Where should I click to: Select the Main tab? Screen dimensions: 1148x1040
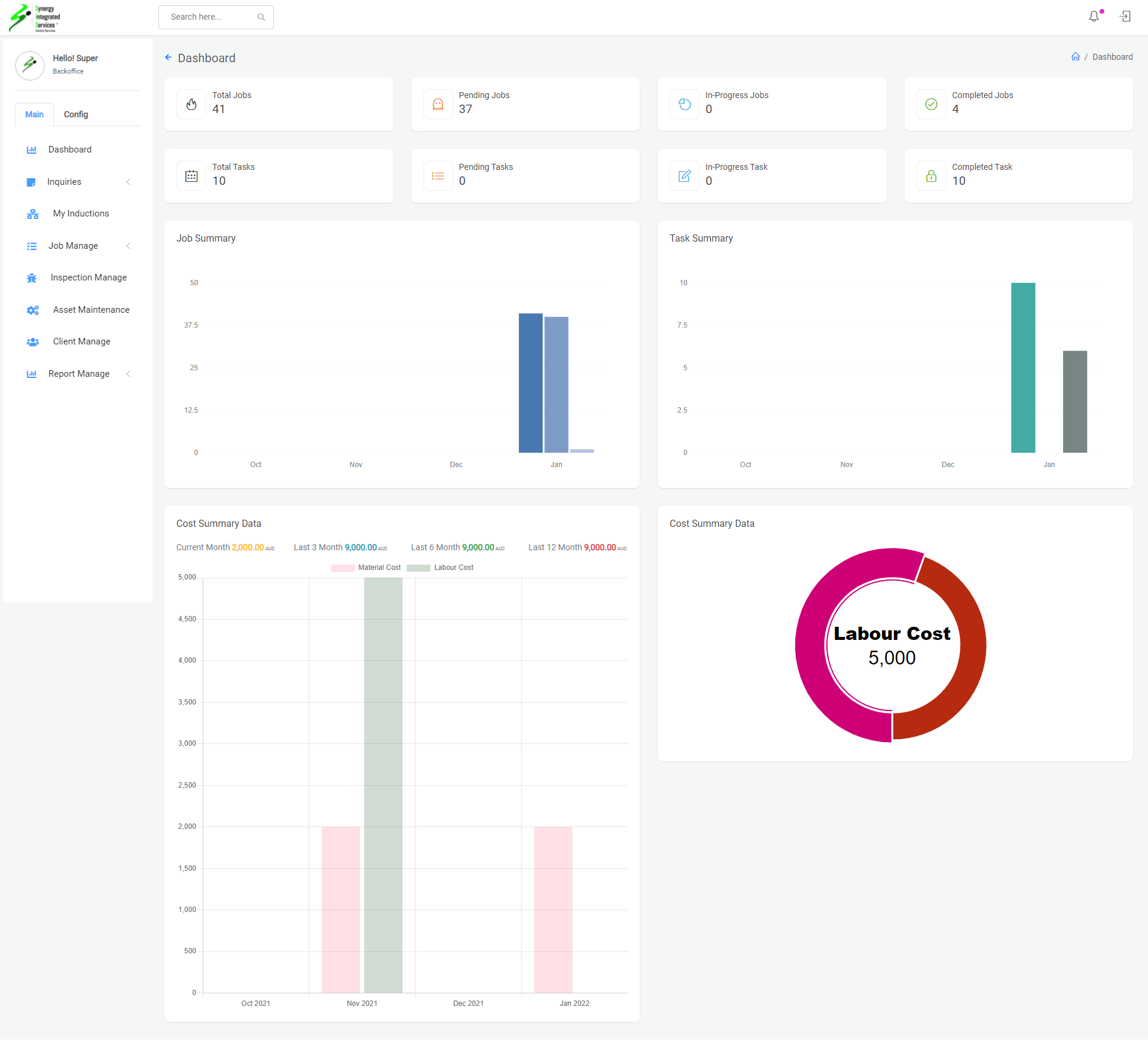pos(34,114)
